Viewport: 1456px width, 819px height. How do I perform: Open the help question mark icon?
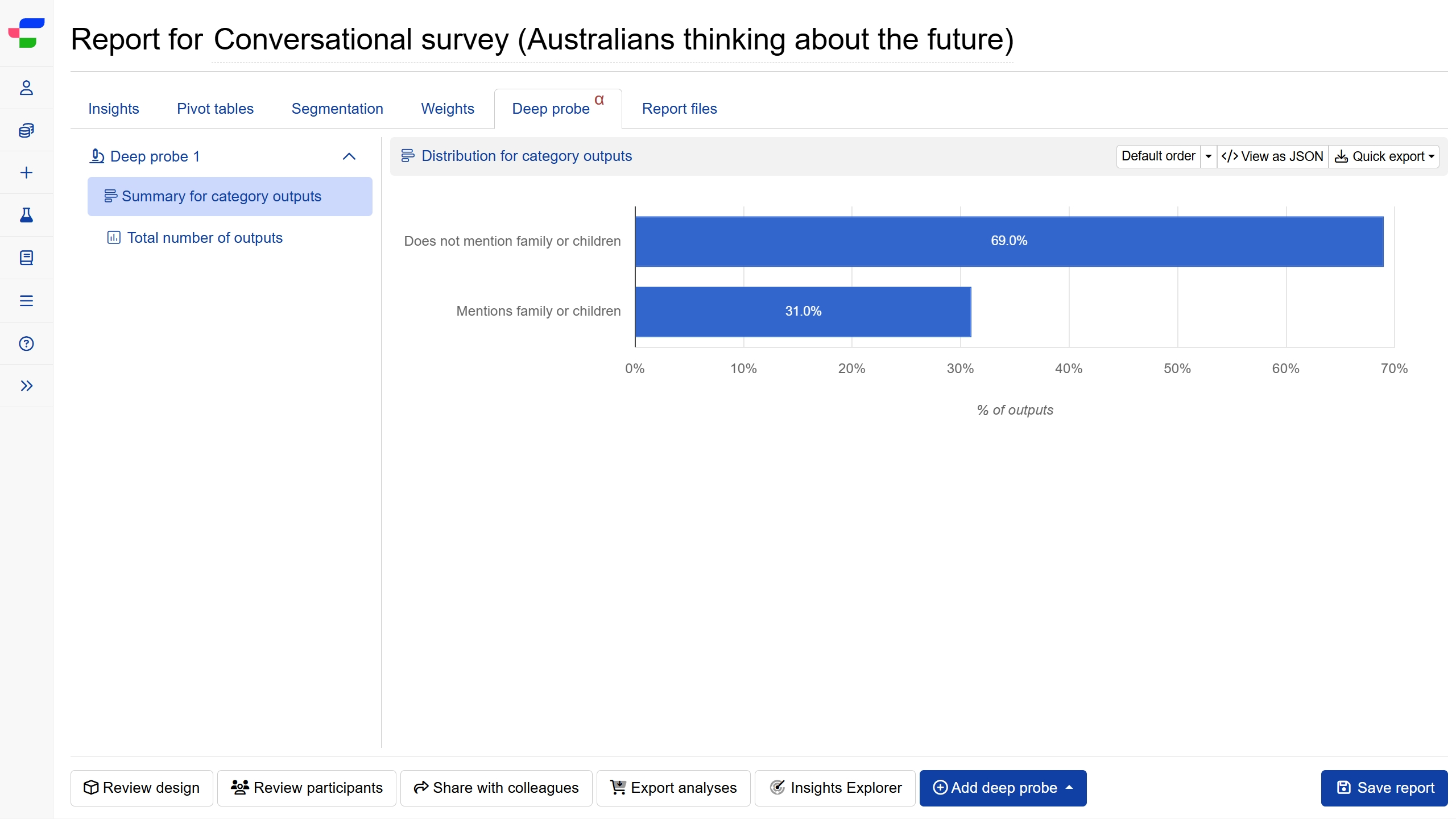[x=26, y=344]
